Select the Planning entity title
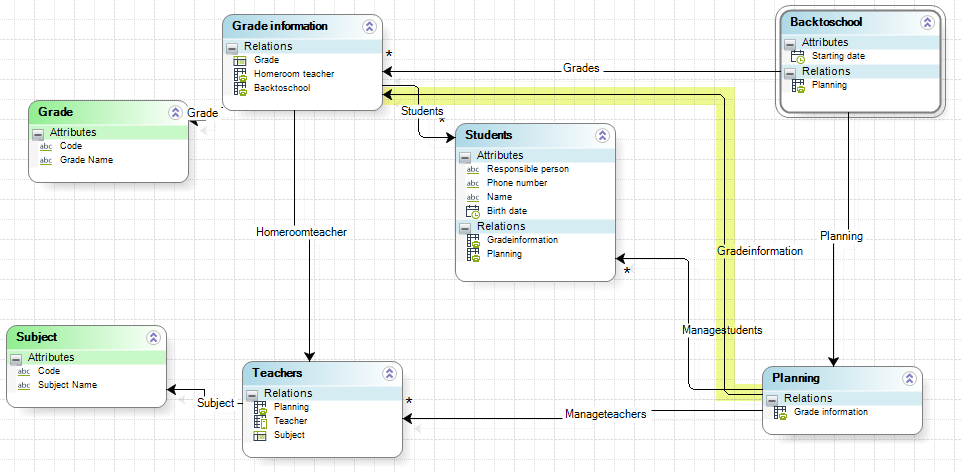The height and width of the screenshot is (472, 961). click(796, 378)
